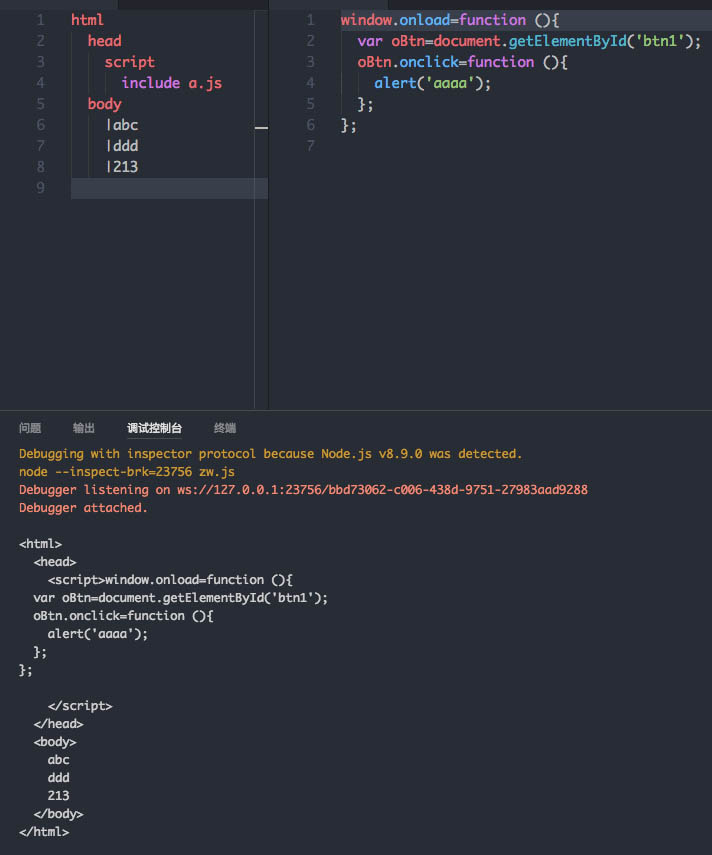Screen dimensions: 712x855
Task: Select the 调试控制台 tab
Action: tap(155, 428)
